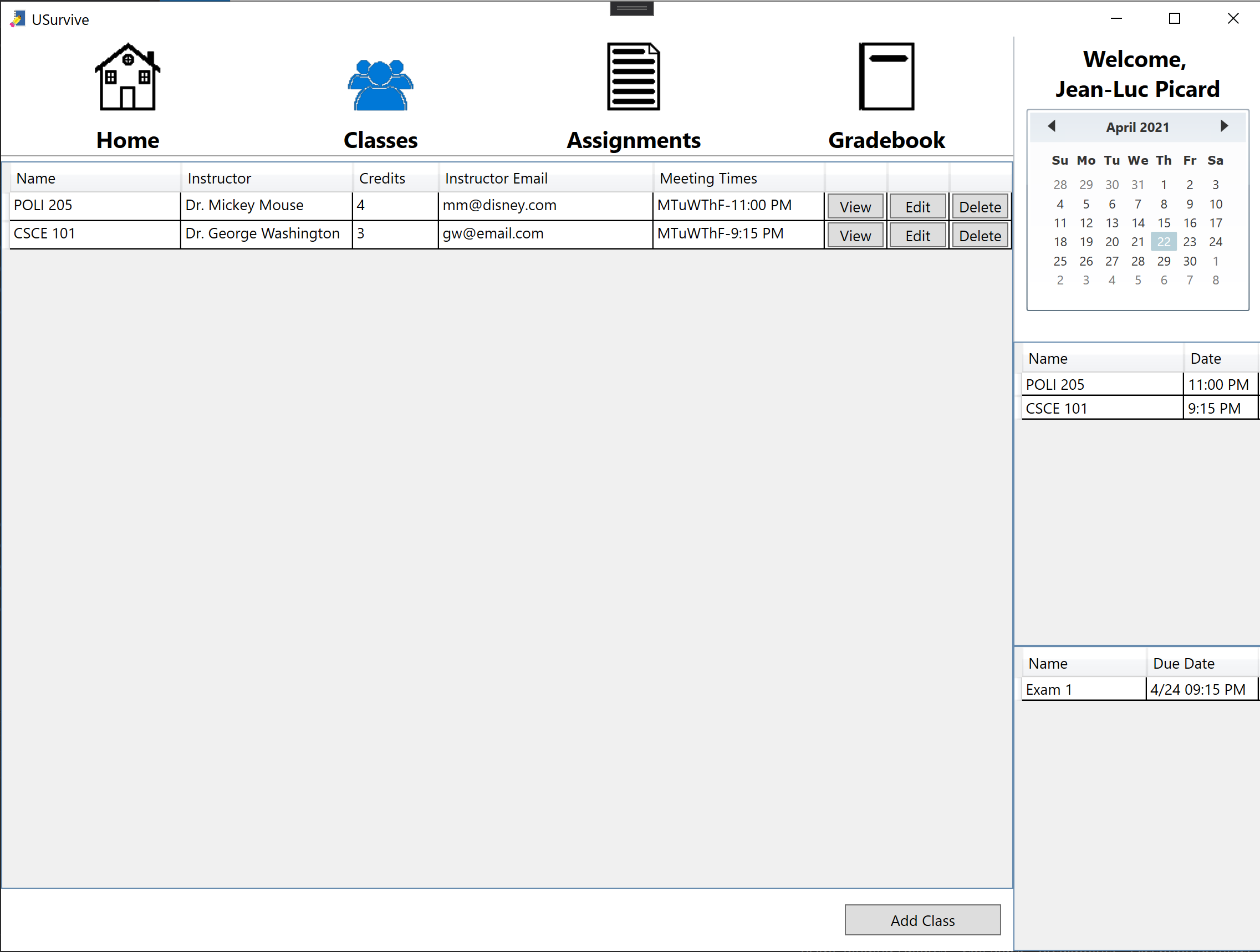Click MTuWThF-11:00 PM meeting times cell
The width and height of the screenshot is (1260, 952).
click(x=739, y=206)
